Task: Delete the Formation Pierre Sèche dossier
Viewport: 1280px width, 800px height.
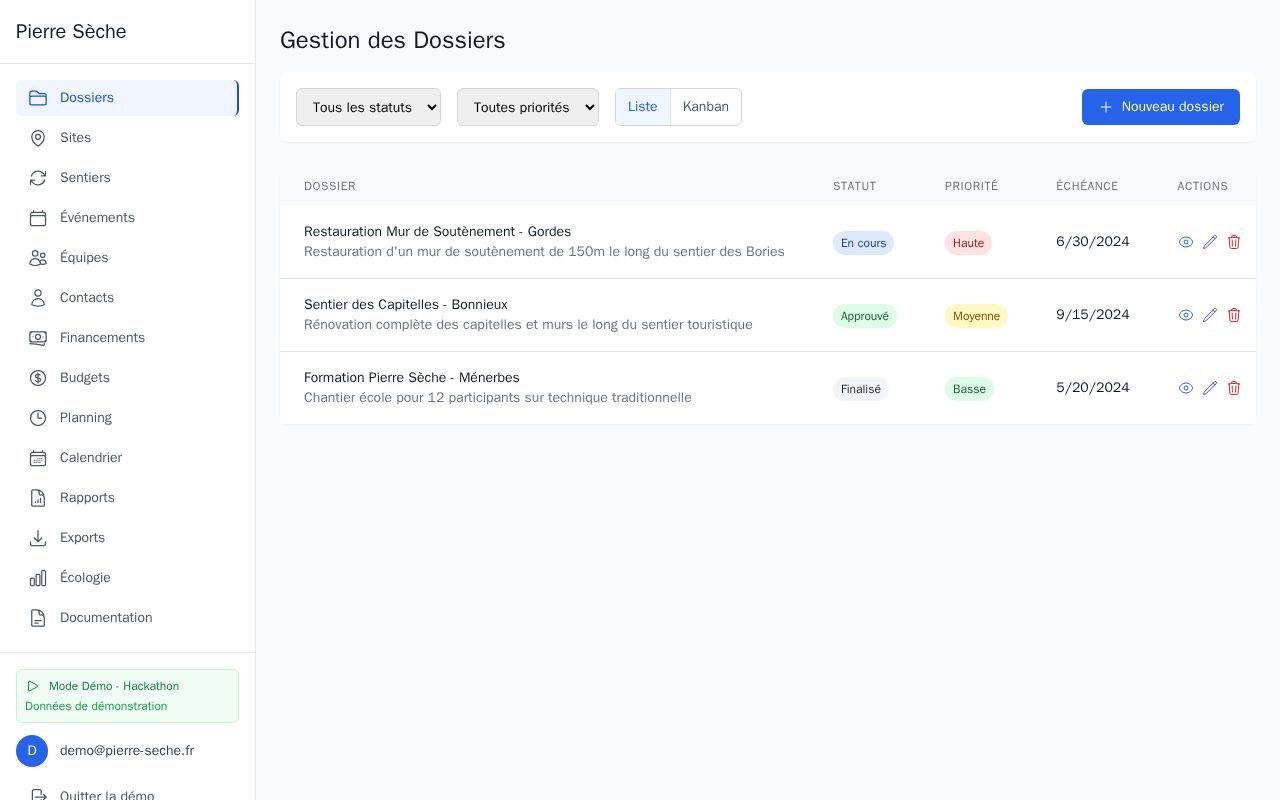Action: 1234,388
